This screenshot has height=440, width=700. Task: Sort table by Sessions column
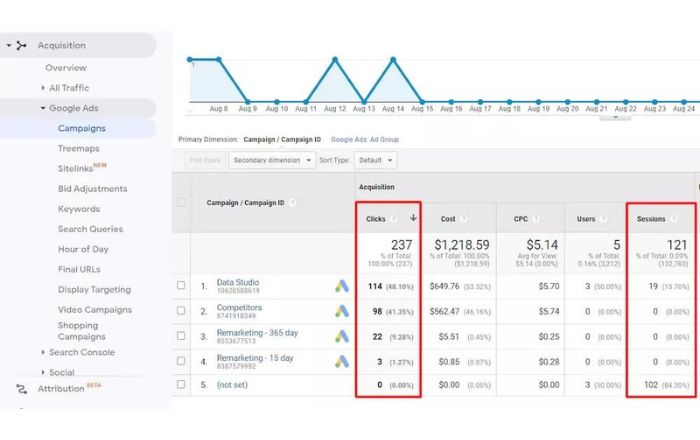[651, 219]
